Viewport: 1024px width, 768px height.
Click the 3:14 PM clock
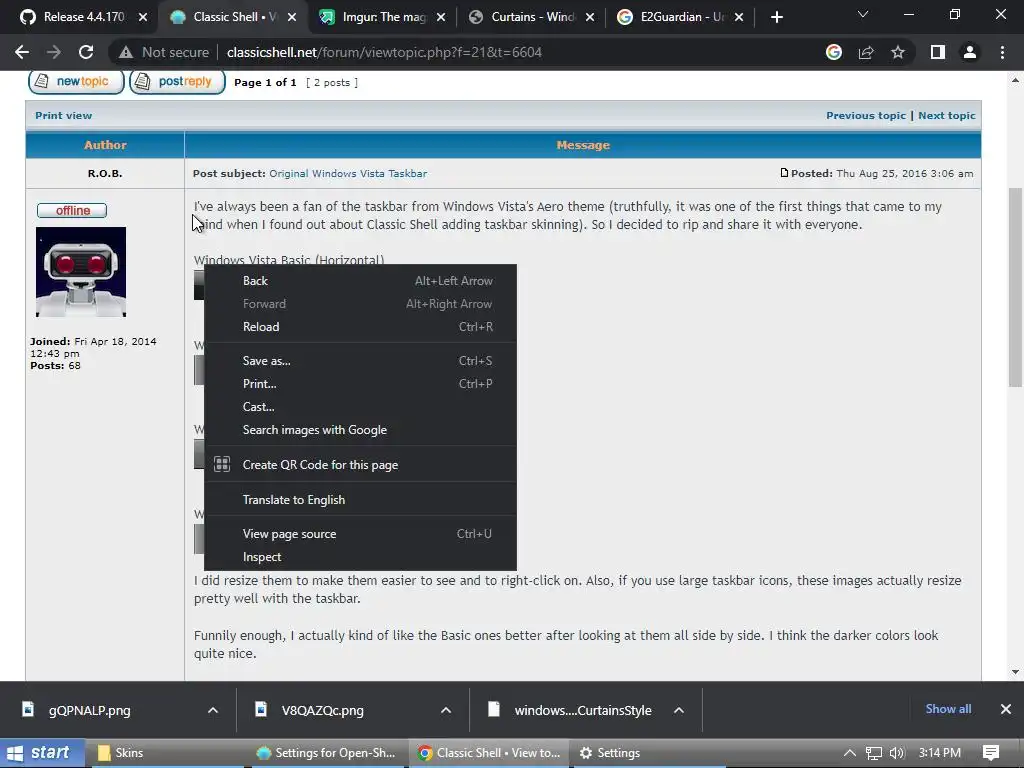(940, 753)
